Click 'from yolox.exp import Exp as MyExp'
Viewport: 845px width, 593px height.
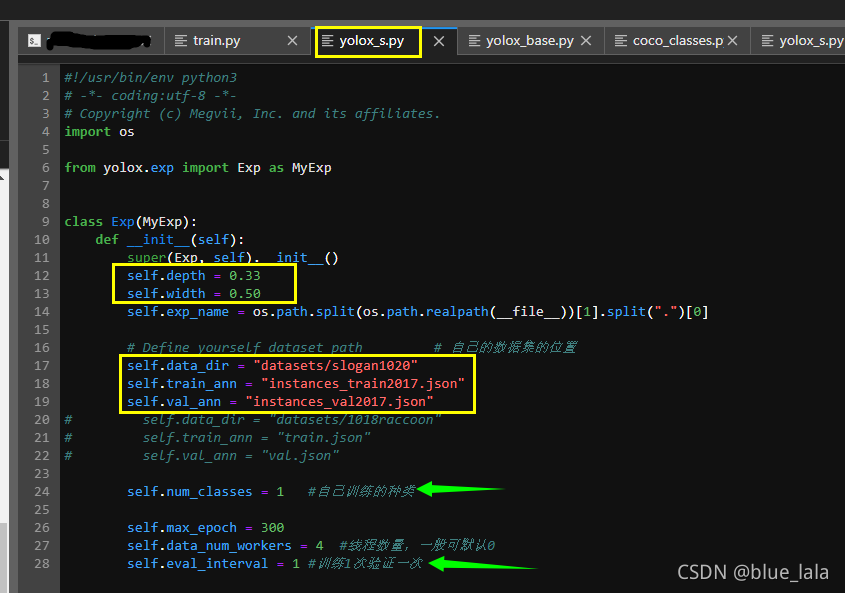(198, 168)
